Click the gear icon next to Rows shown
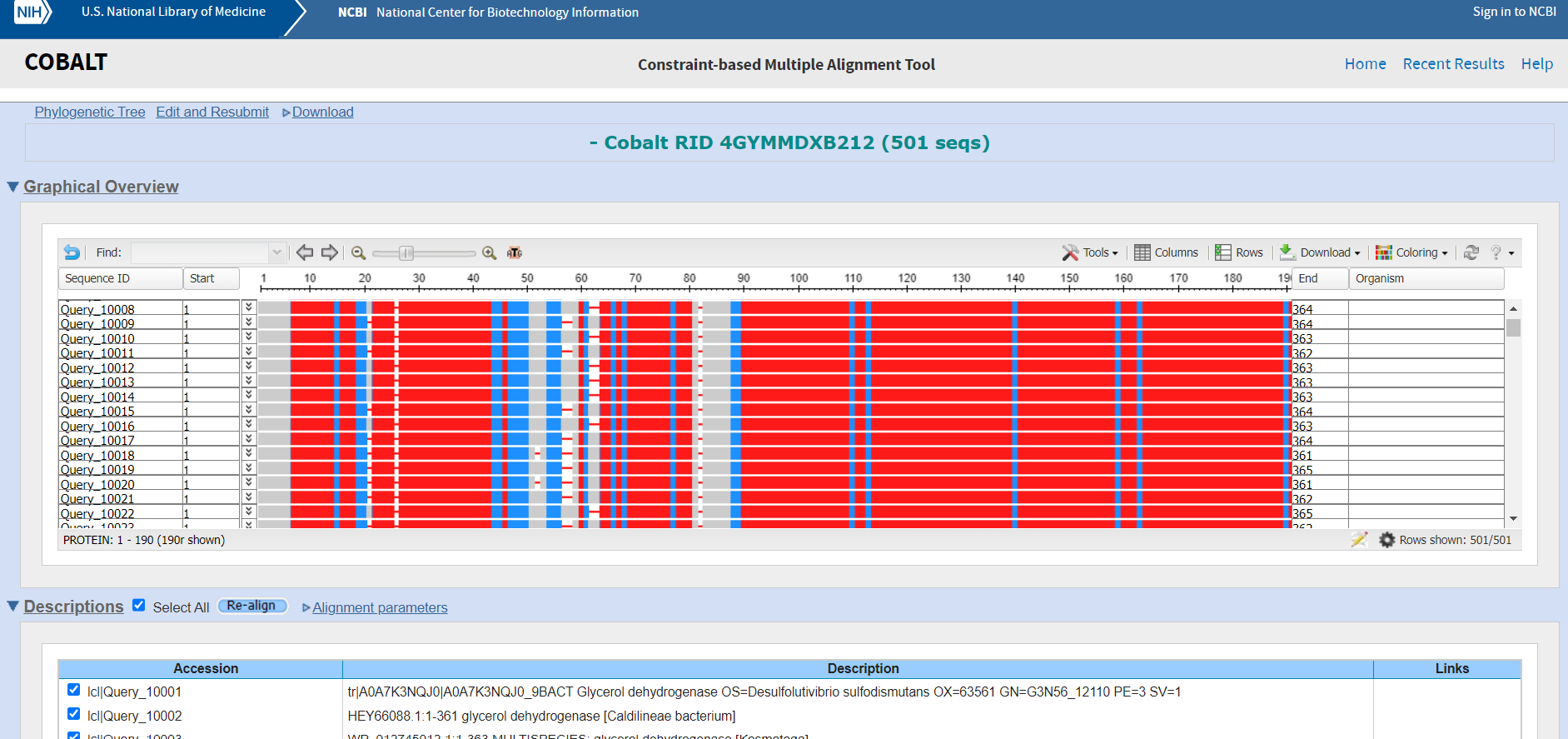 pos(1386,540)
